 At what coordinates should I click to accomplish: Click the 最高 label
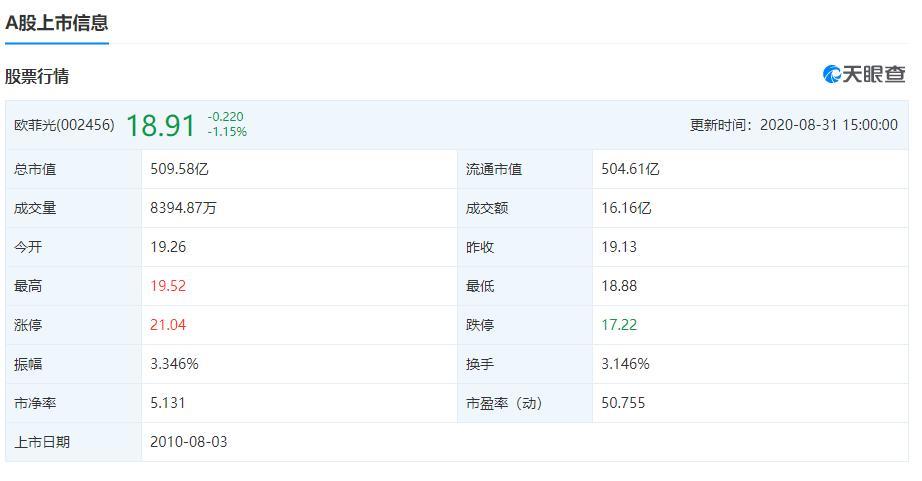[28, 286]
